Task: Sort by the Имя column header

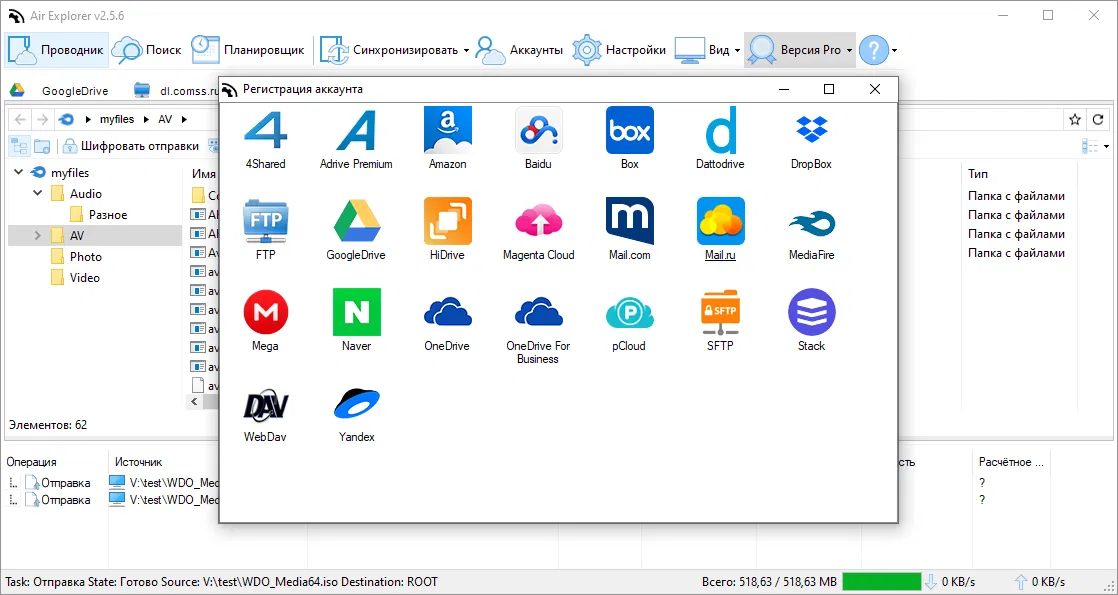Action: click(203, 174)
